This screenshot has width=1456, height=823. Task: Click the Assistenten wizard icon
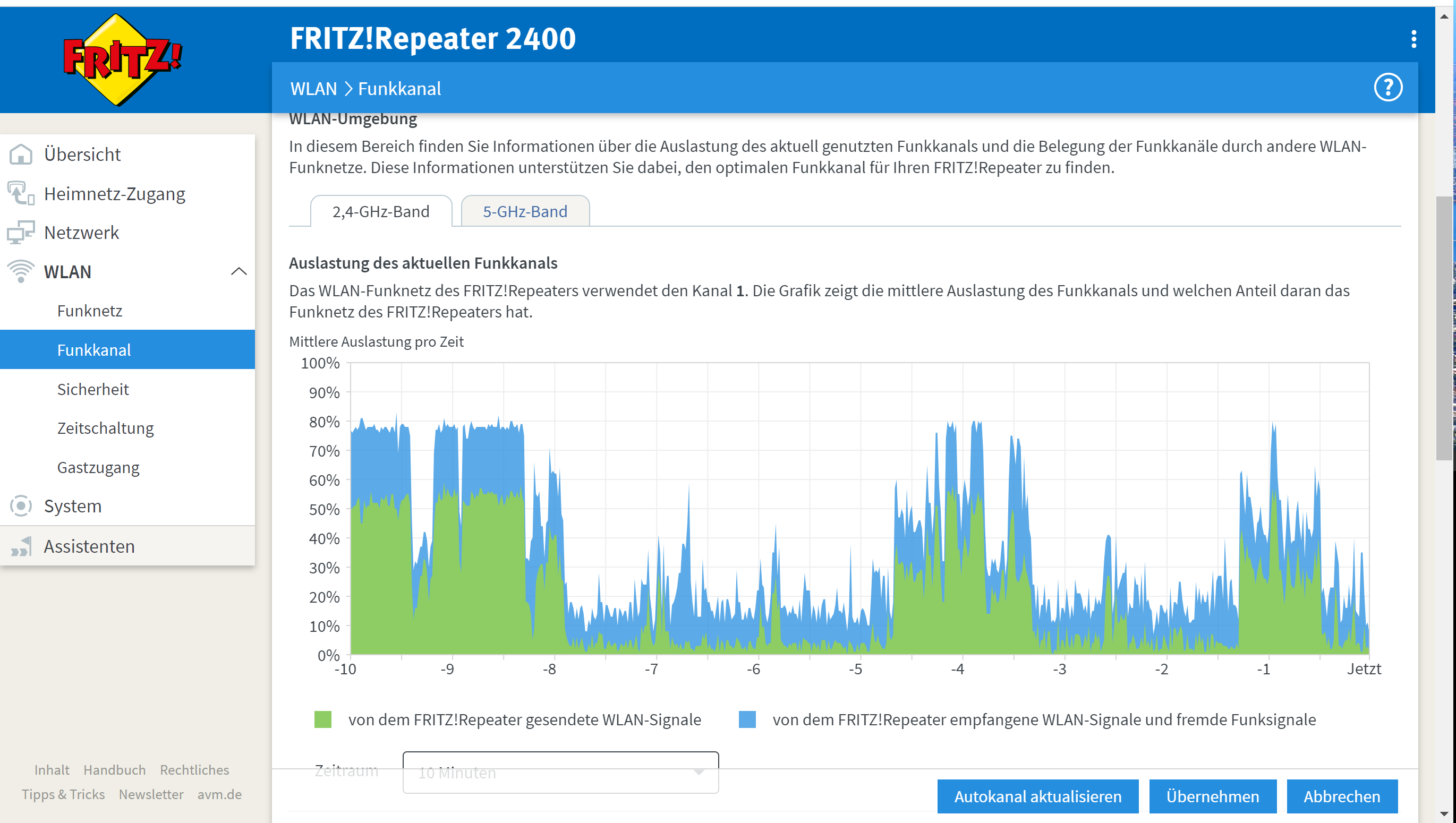pyautogui.click(x=21, y=546)
